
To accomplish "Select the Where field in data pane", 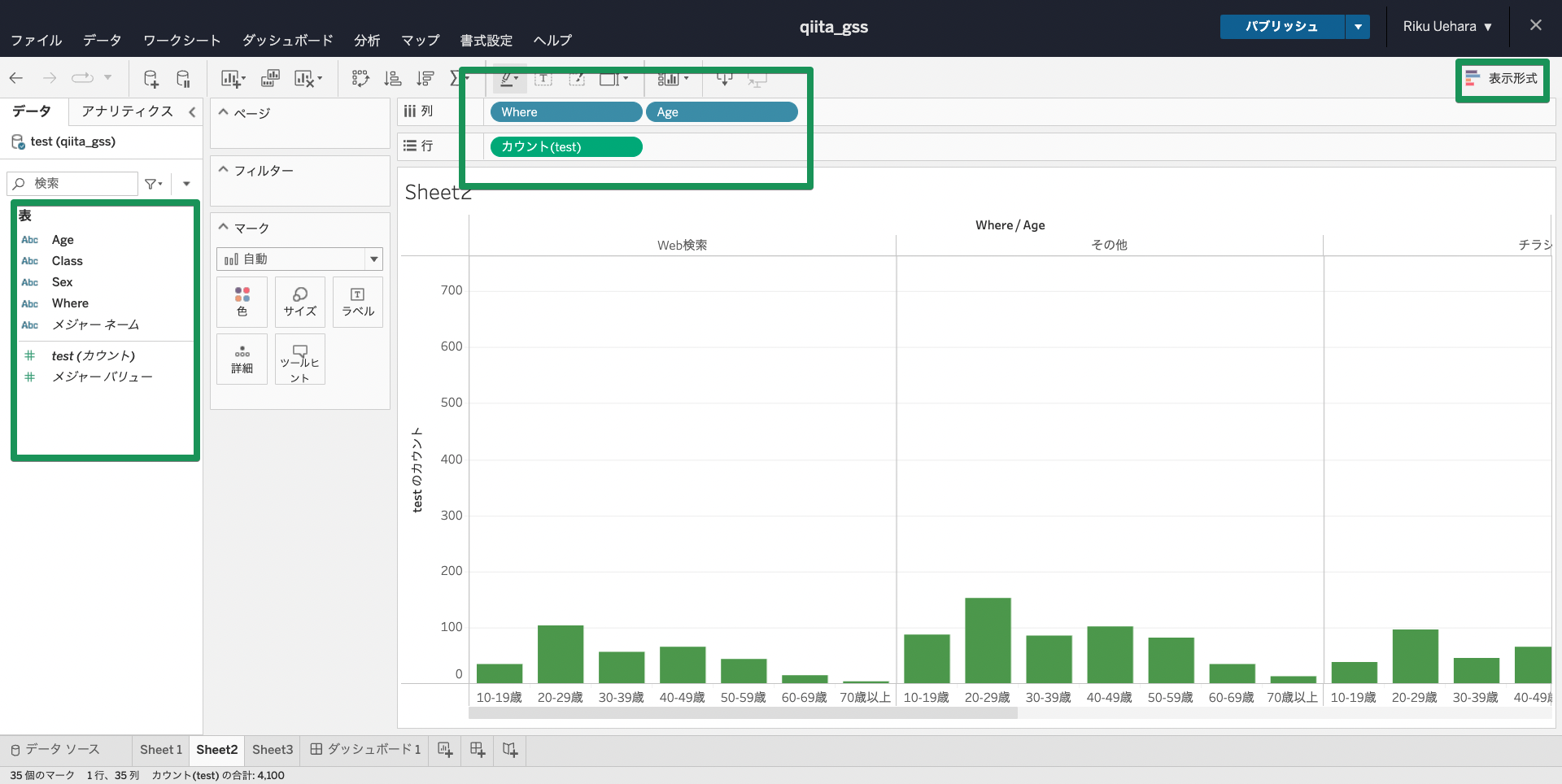I will click(70, 303).
